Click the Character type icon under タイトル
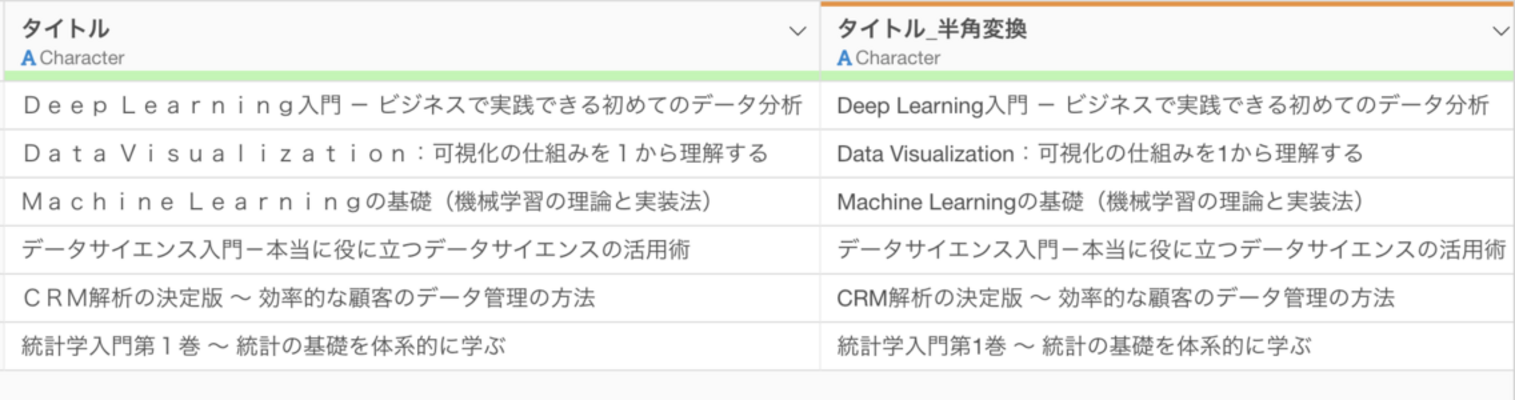1515x400 pixels. click(x=28, y=58)
